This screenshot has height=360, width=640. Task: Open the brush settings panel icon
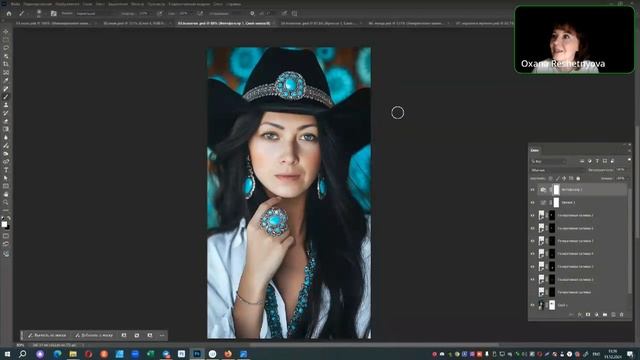pos(53,13)
